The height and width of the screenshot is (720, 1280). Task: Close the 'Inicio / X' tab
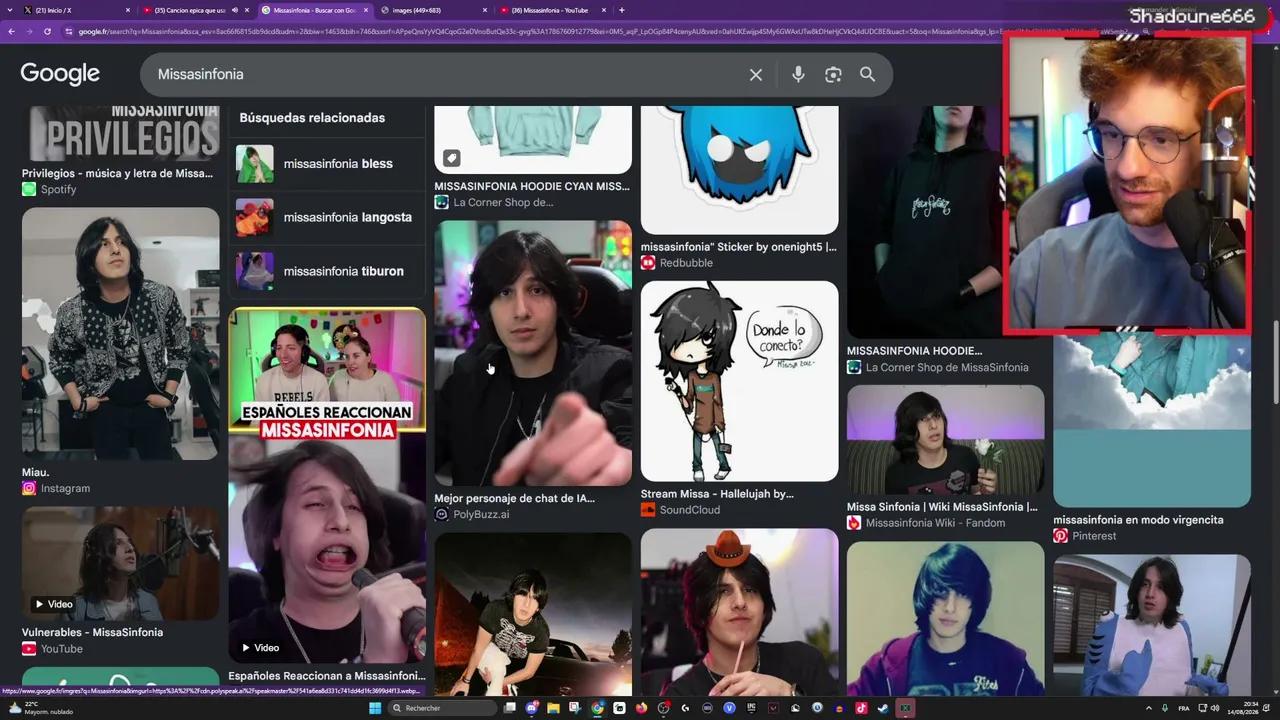(128, 10)
